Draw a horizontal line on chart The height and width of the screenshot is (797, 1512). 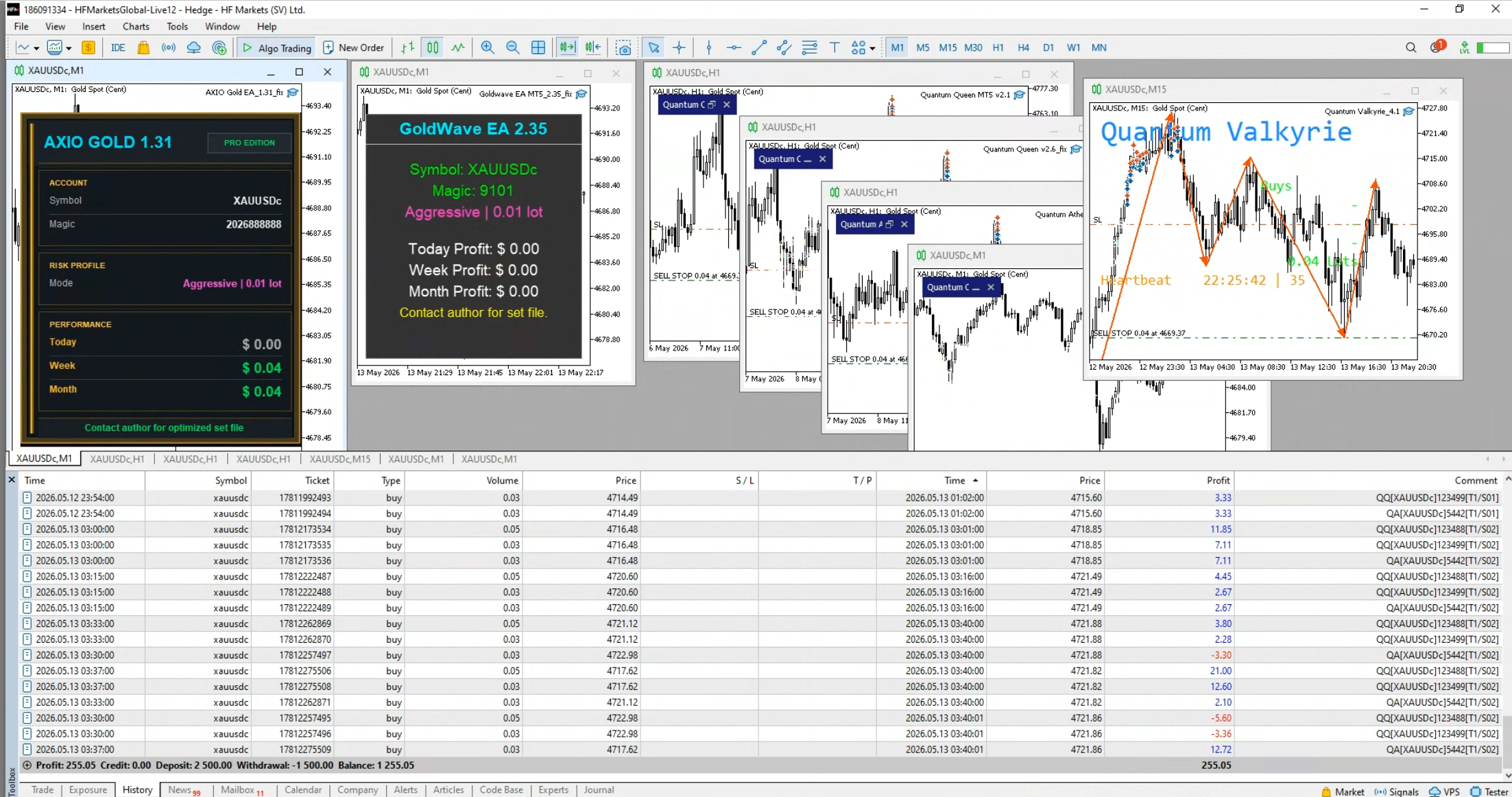pos(734,47)
